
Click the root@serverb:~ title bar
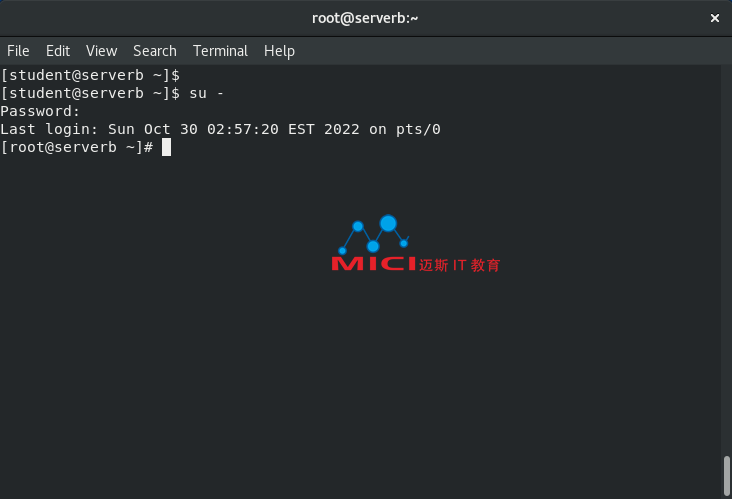pos(365,18)
